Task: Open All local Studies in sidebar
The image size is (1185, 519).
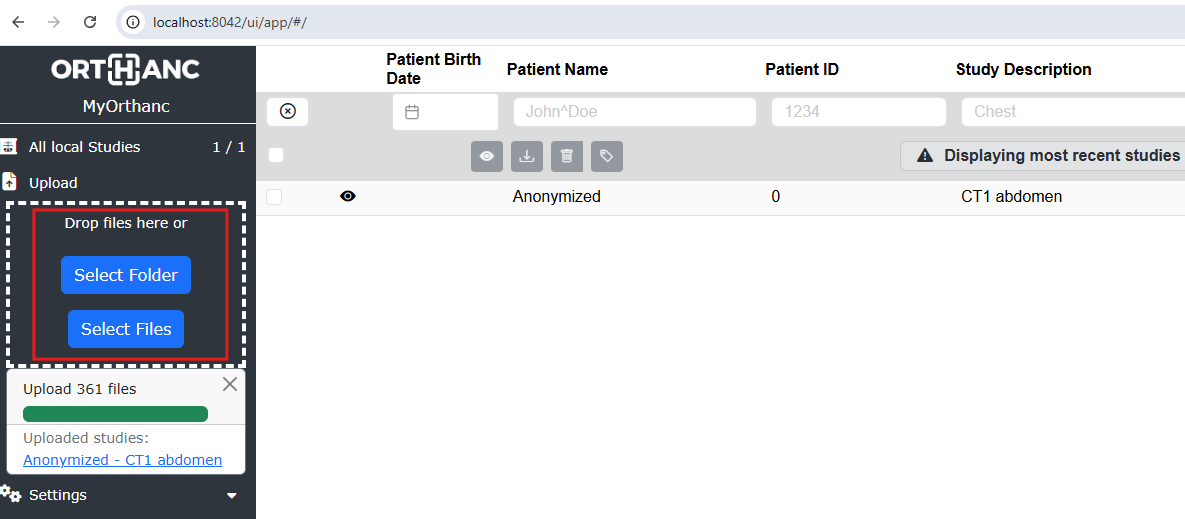Action: 85,147
